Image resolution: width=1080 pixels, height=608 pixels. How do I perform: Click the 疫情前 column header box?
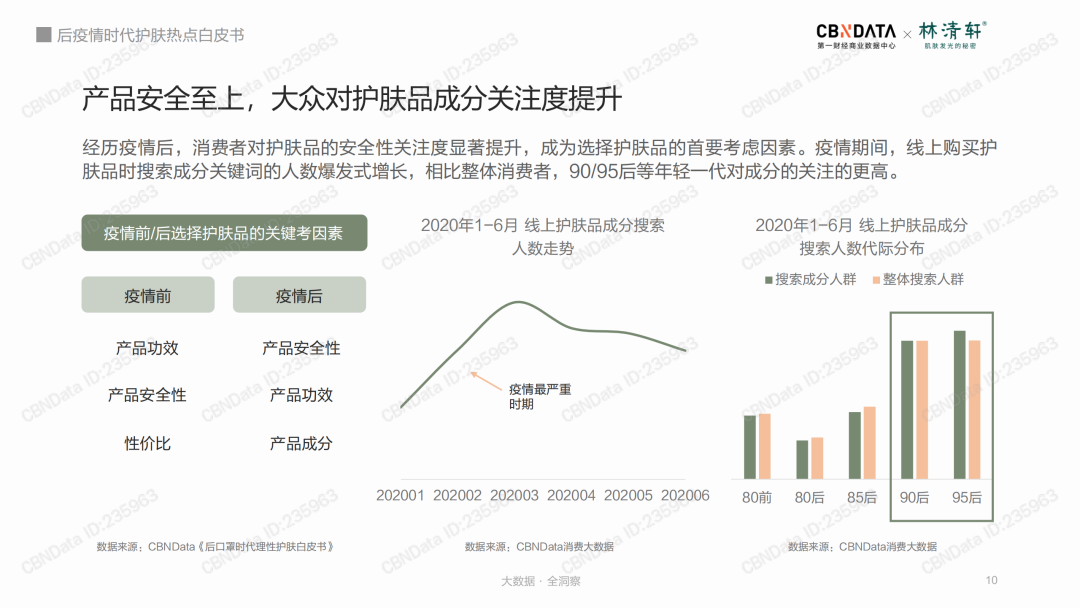(x=147, y=295)
